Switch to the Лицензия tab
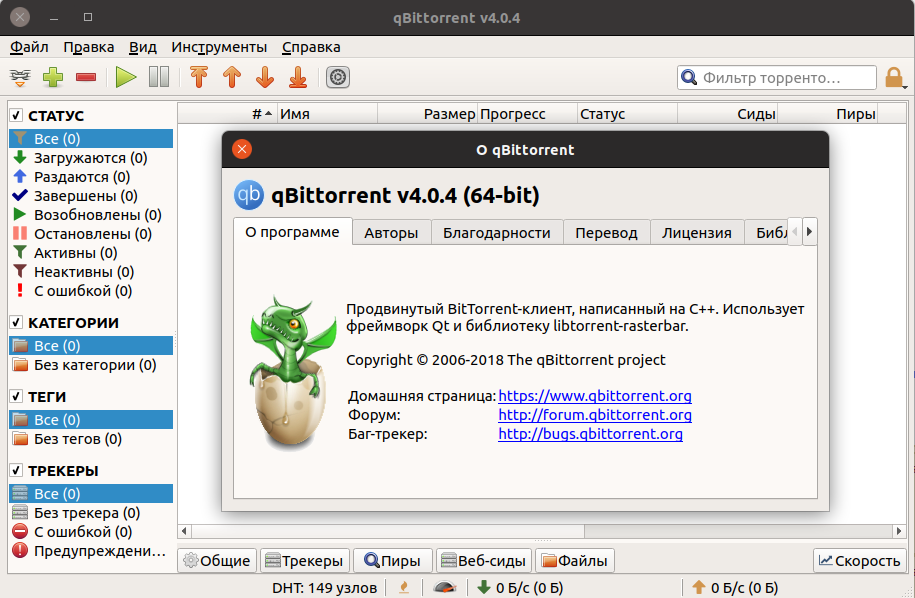Screen dimensions: 915x598 696,233
